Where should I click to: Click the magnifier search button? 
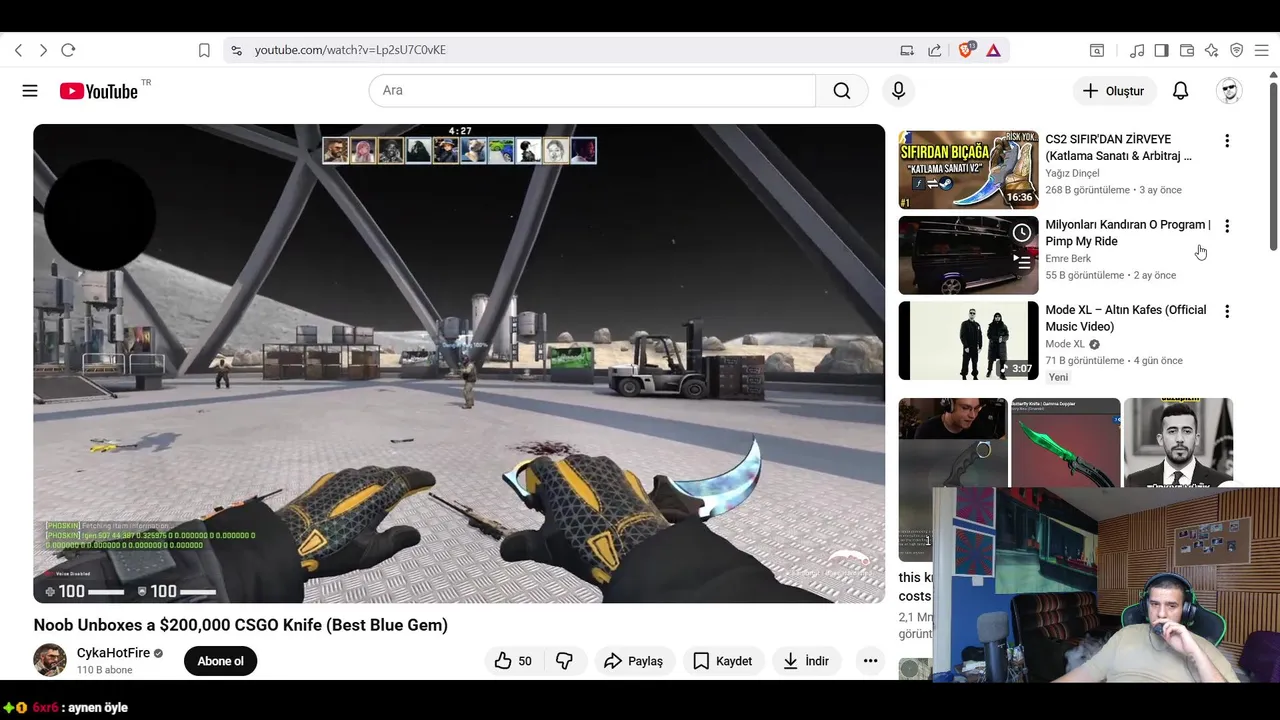point(842,91)
